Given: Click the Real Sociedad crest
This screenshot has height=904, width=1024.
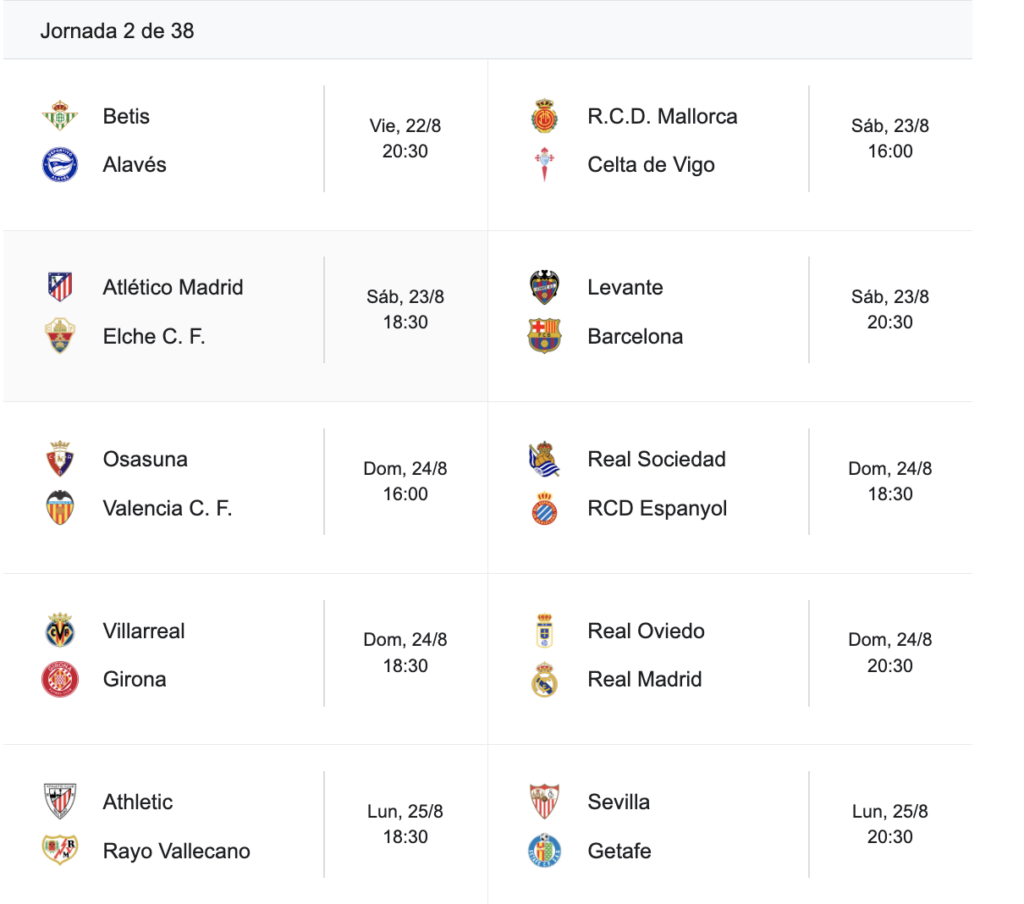Looking at the screenshot, I should 545,459.
